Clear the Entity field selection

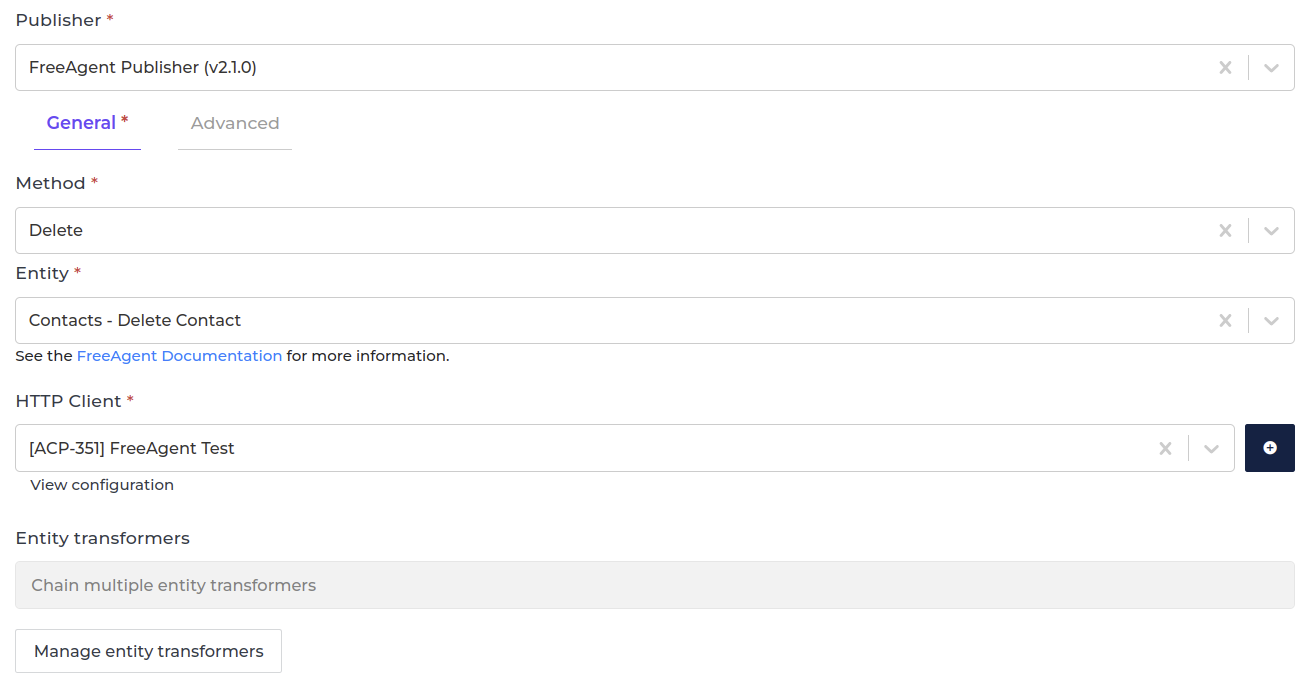coord(1225,321)
